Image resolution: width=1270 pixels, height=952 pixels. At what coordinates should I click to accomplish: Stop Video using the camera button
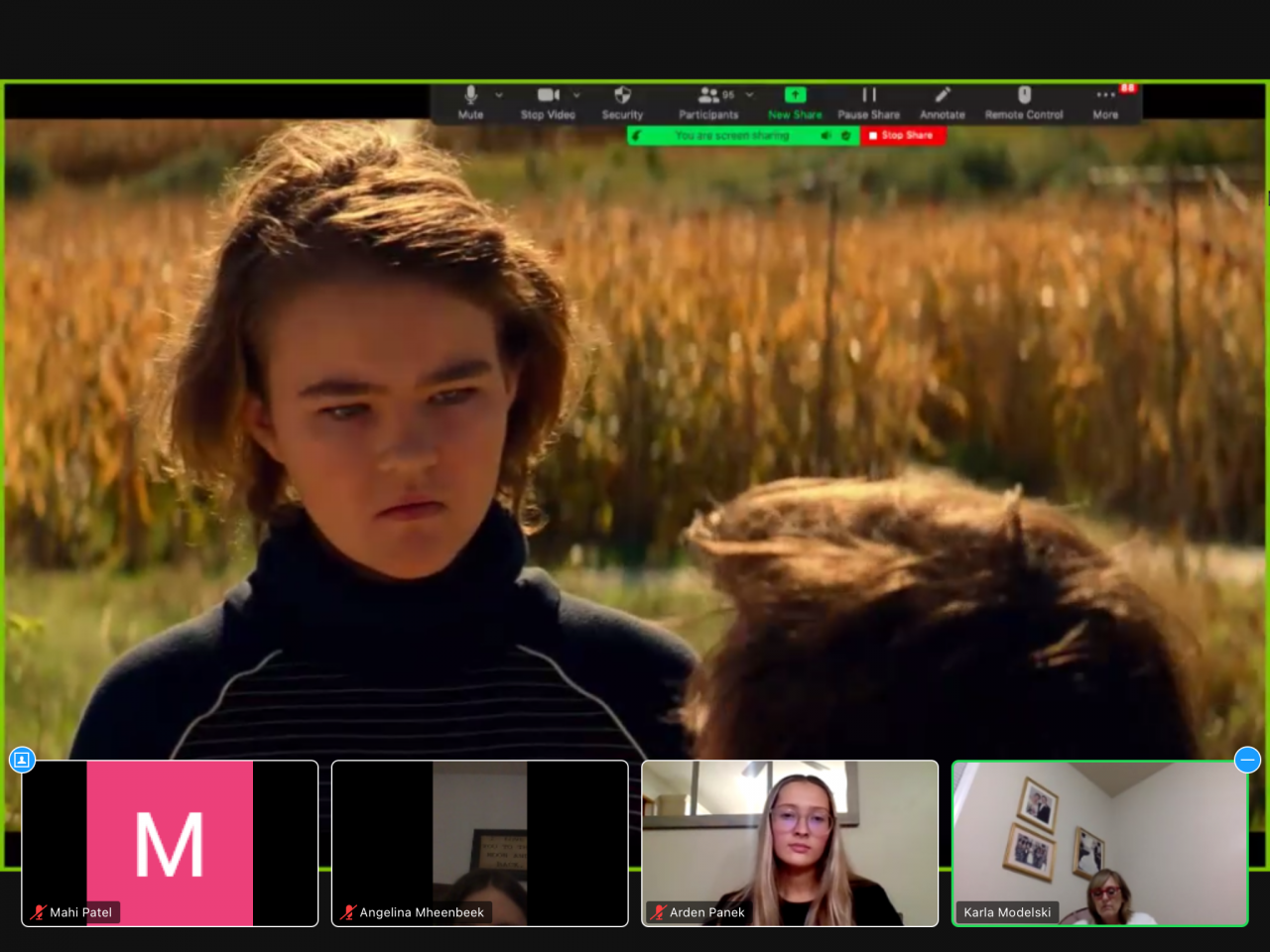click(548, 102)
